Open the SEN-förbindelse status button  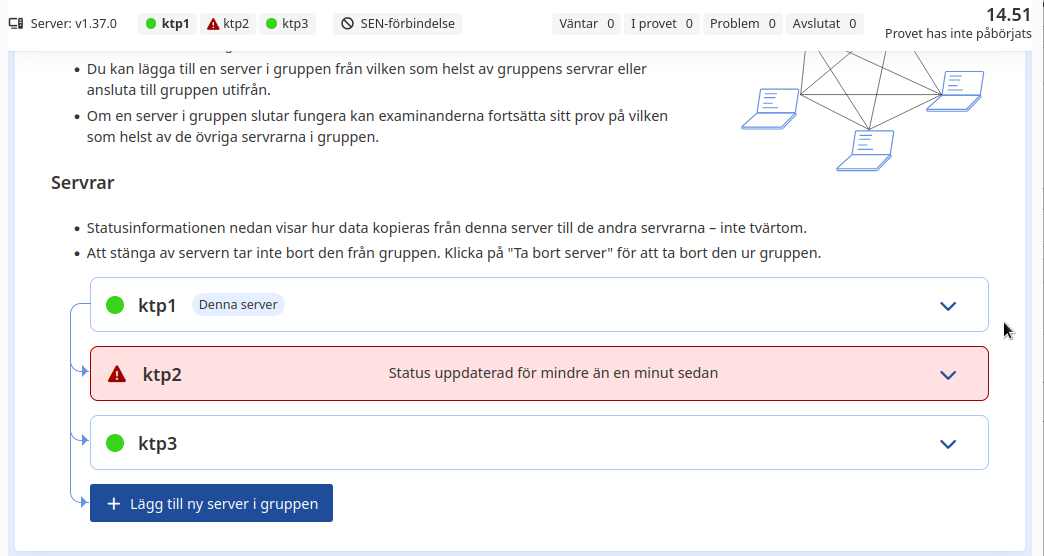tap(397, 24)
